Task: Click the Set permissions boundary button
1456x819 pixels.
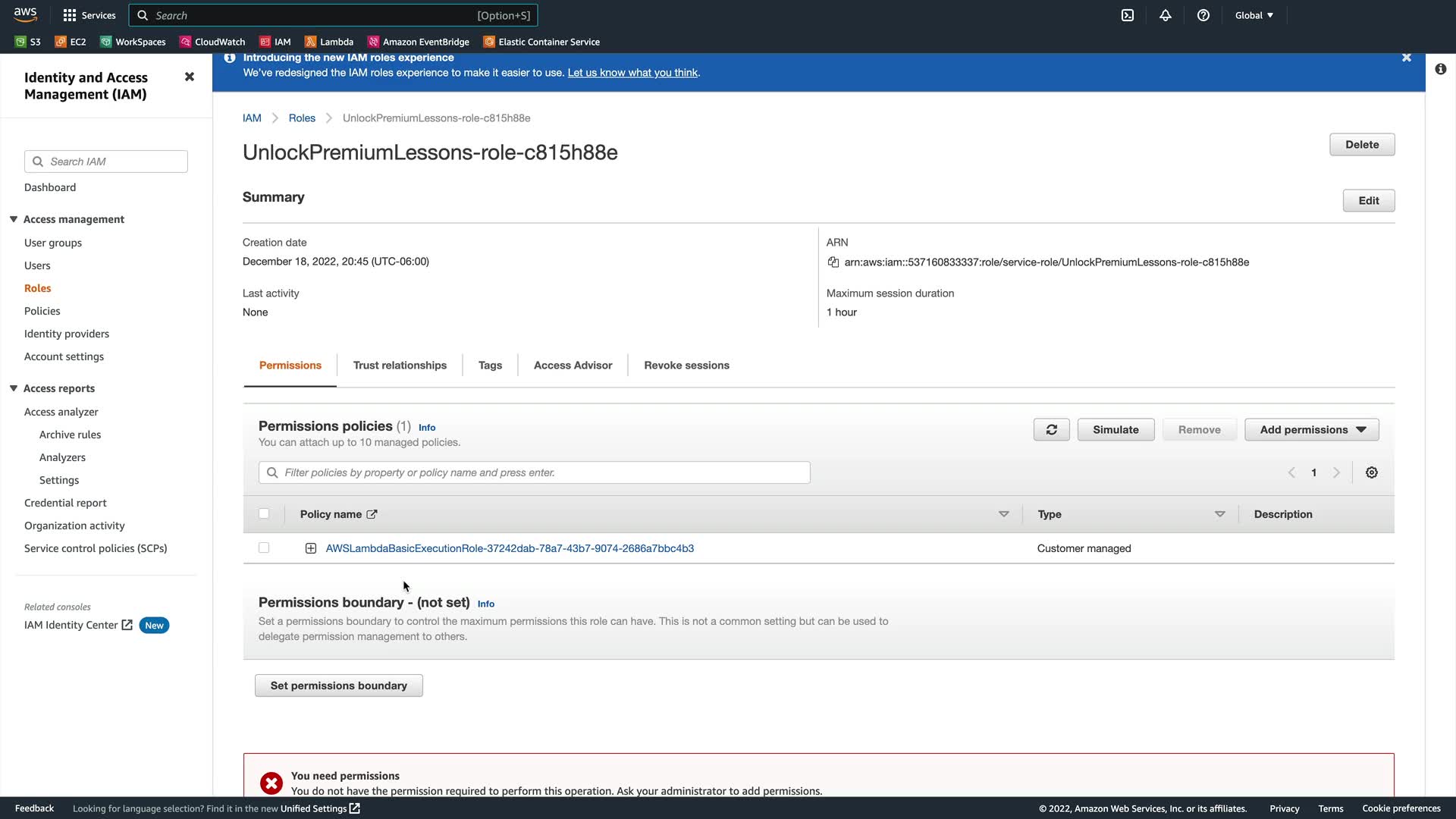Action: (x=339, y=686)
